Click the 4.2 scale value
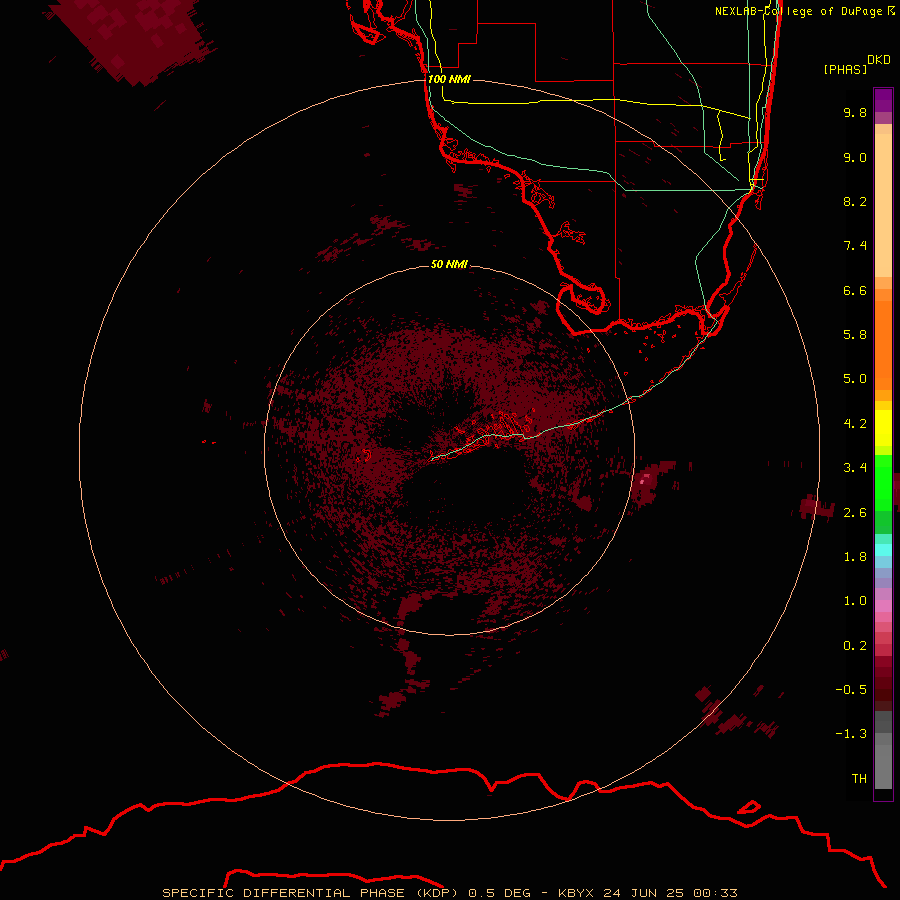The height and width of the screenshot is (900, 900). [x=855, y=424]
